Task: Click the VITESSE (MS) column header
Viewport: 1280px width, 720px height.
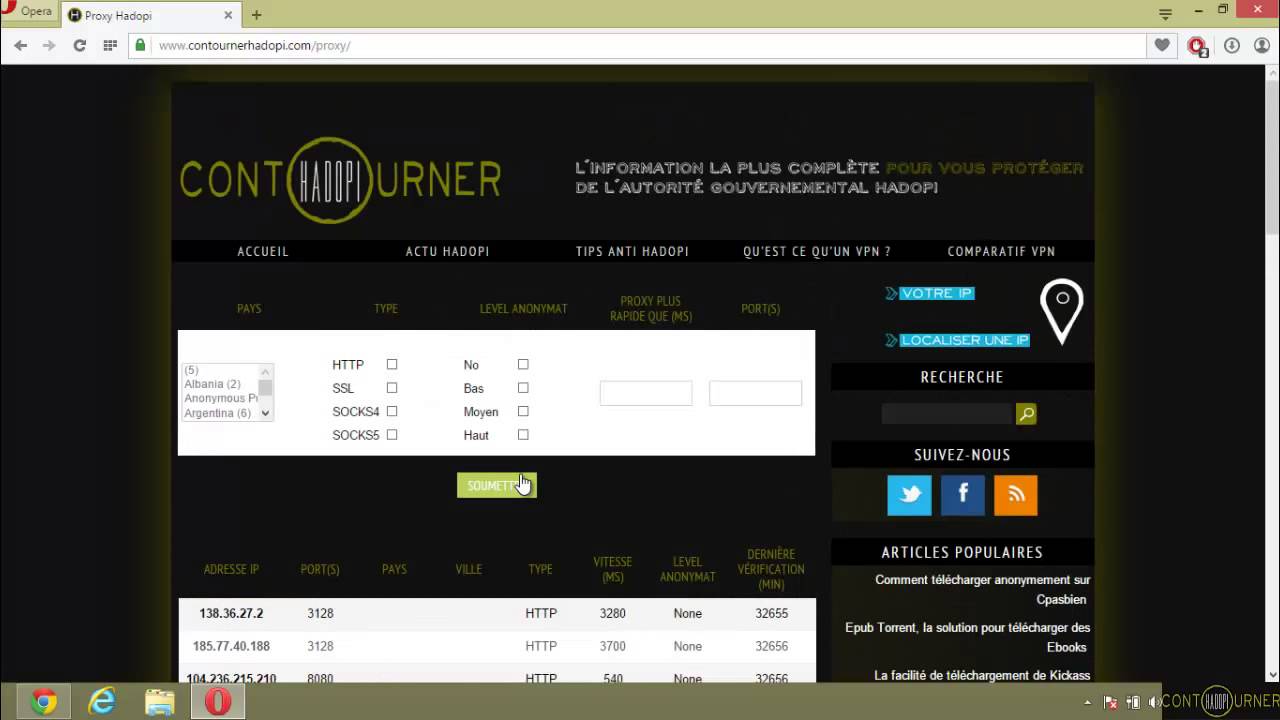Action: pyautogui.click(x=613, y=569)
